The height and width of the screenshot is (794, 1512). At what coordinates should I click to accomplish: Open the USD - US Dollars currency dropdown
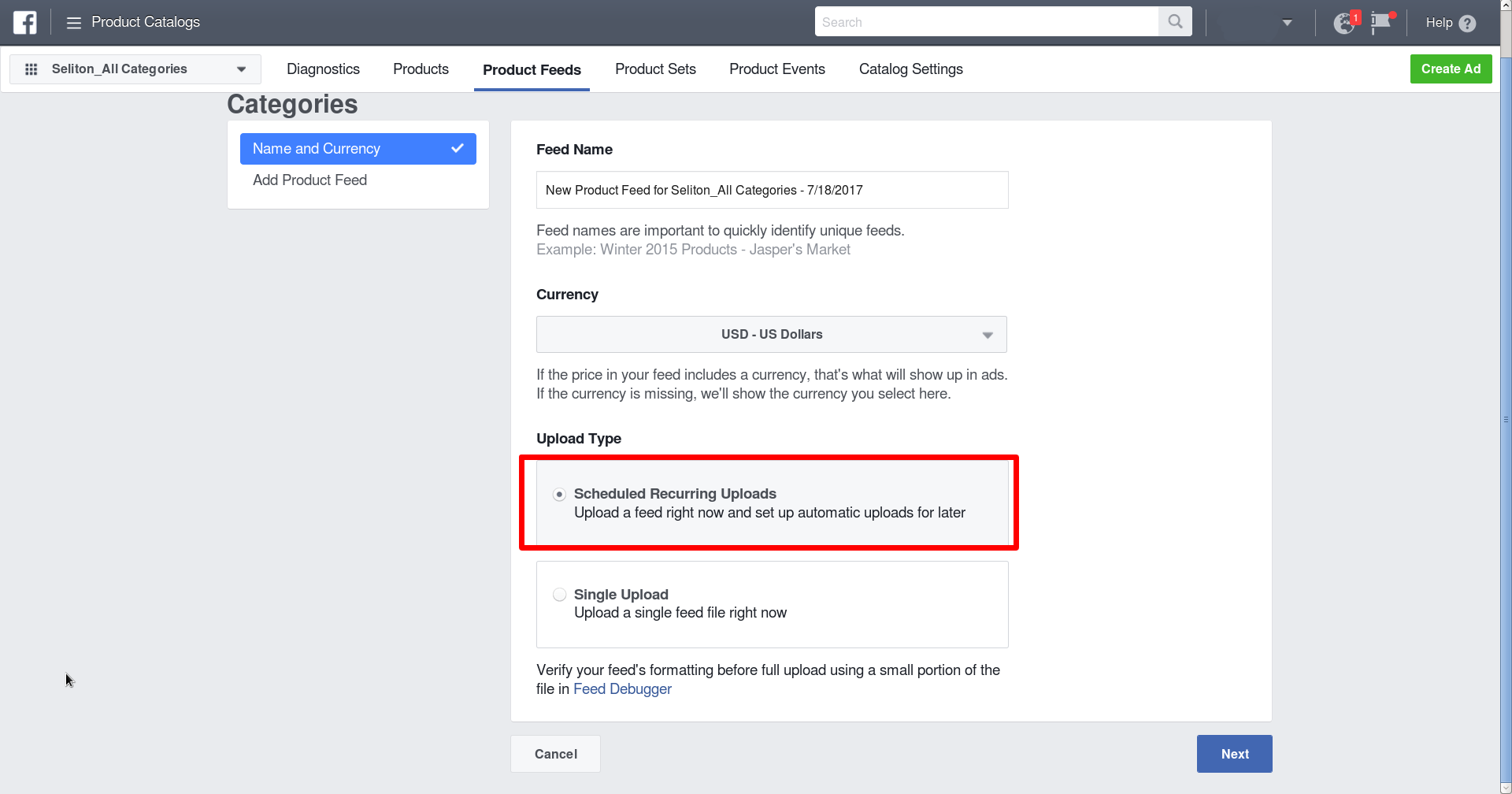(x=772, y=334)
